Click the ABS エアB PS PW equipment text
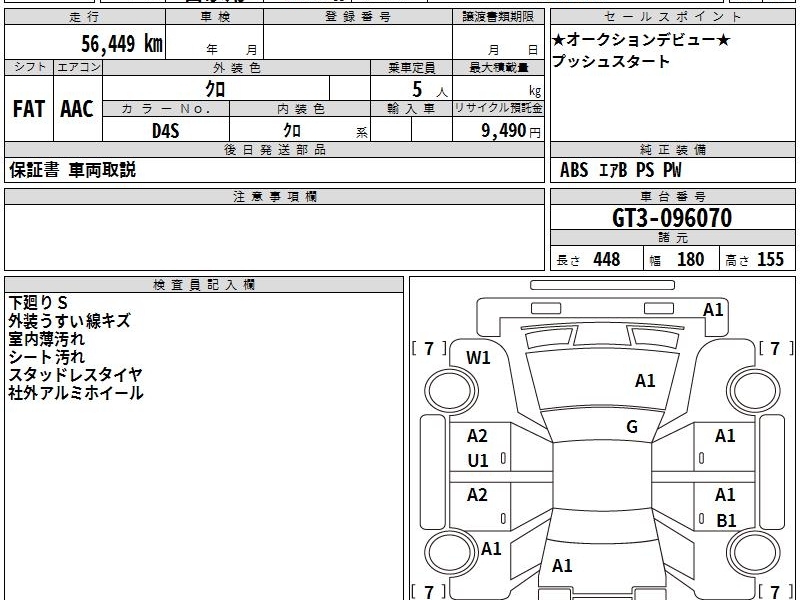The width and height of the screenshot is (800, 600). tap(620, 170)
